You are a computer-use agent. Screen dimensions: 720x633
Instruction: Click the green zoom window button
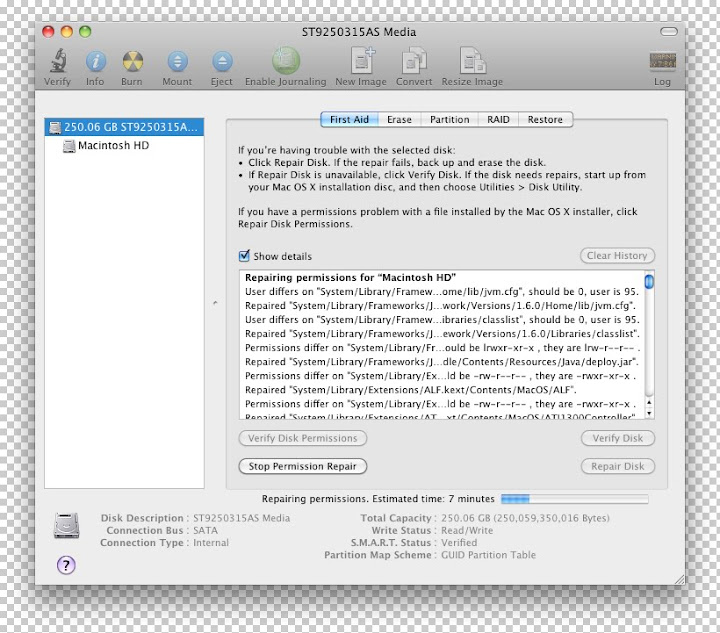(85, 31)
